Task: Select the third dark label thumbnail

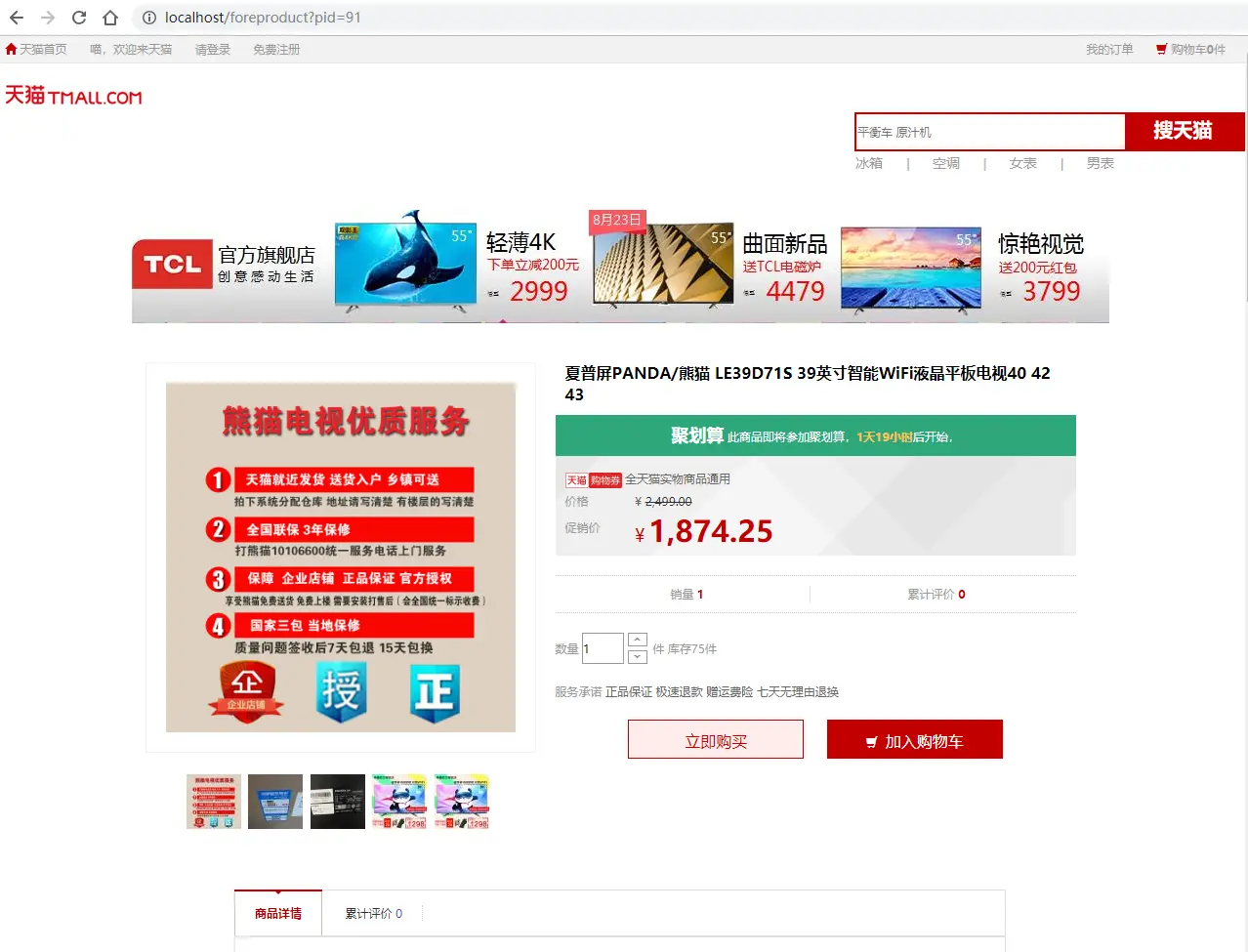Action: coord(338,802)
